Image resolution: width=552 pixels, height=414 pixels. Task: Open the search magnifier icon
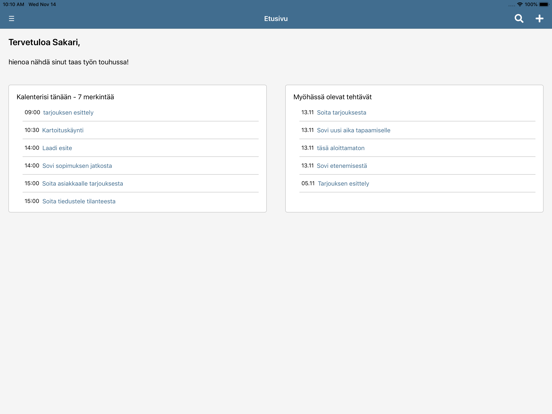[x=519, y=18]
